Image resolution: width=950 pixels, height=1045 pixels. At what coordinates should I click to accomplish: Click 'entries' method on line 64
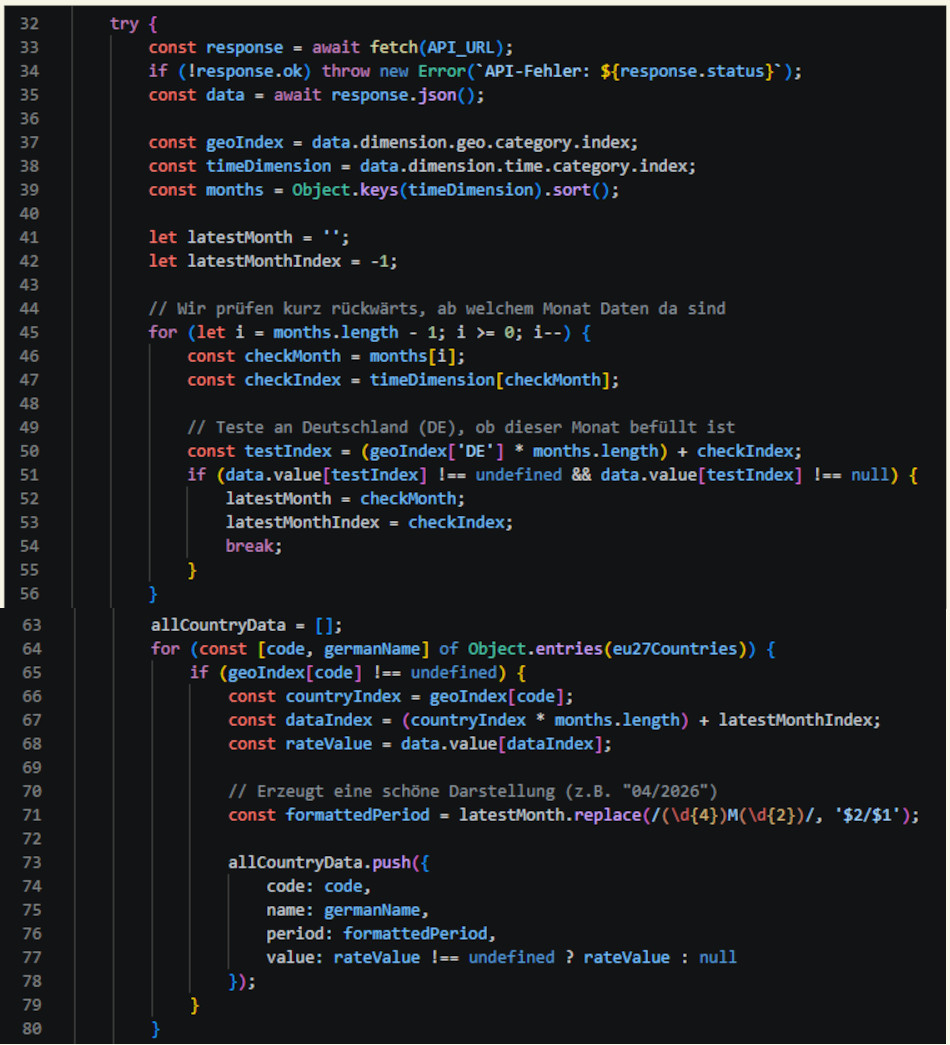(x=569, y=649)
